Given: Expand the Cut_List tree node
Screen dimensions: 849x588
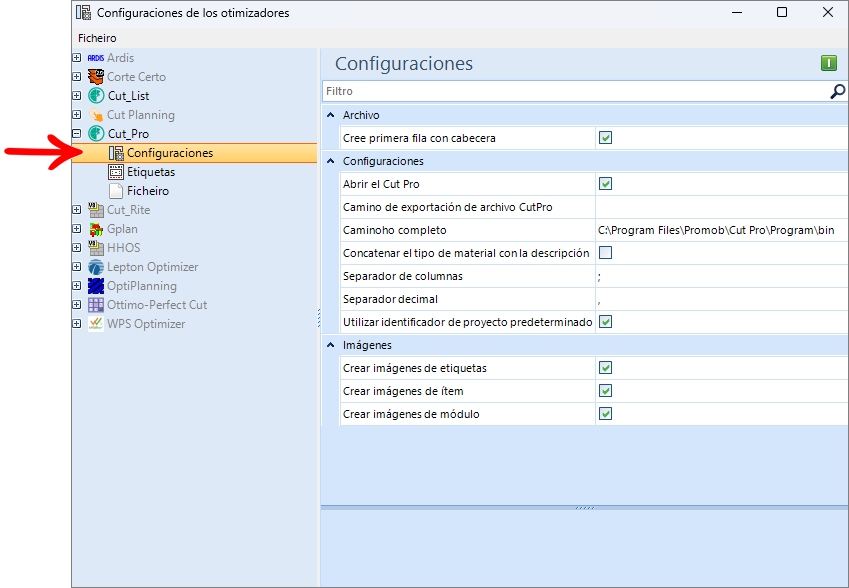Looking at the screenshot, I should click(x=77, y=95).
